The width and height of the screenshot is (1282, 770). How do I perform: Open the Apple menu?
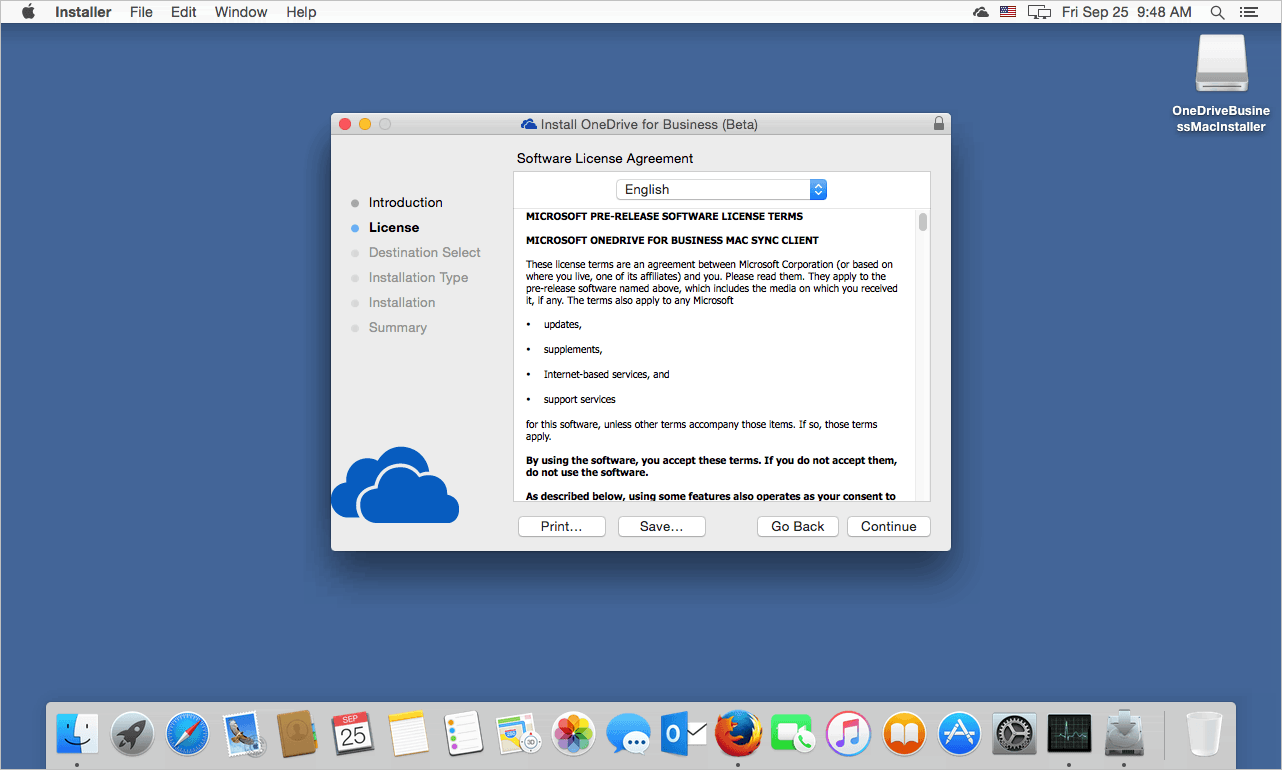click(28, 12)
